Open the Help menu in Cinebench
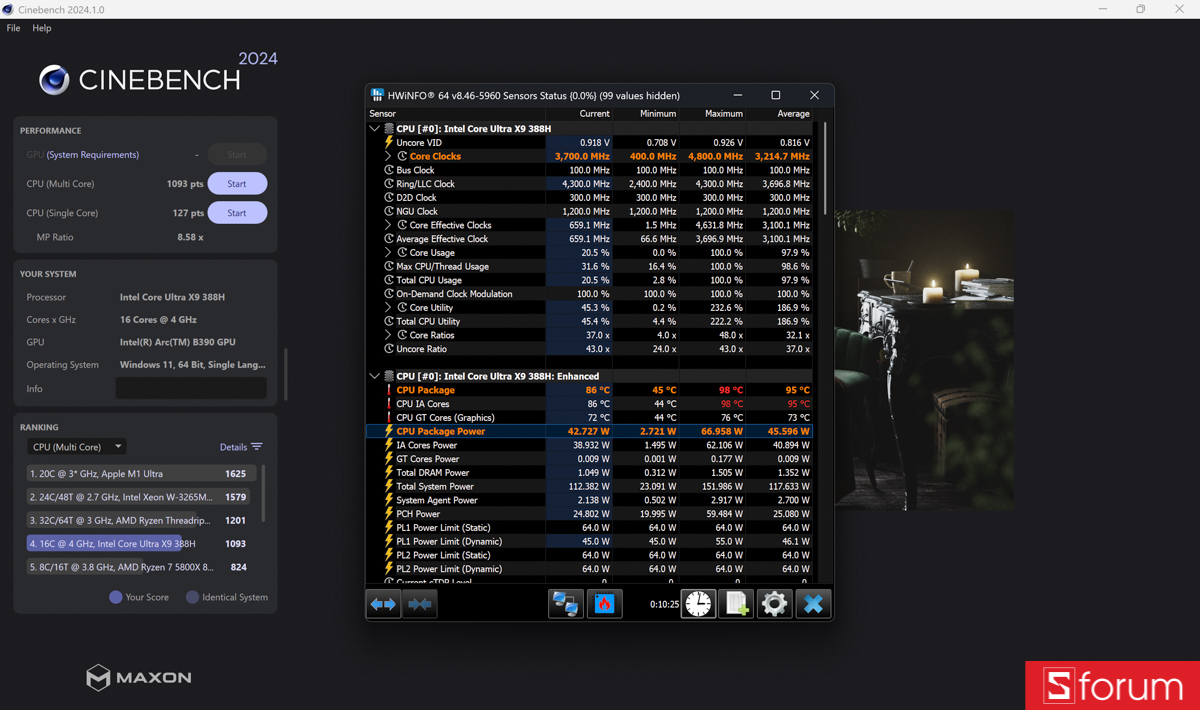1200x710 pixels. [41, 28]
